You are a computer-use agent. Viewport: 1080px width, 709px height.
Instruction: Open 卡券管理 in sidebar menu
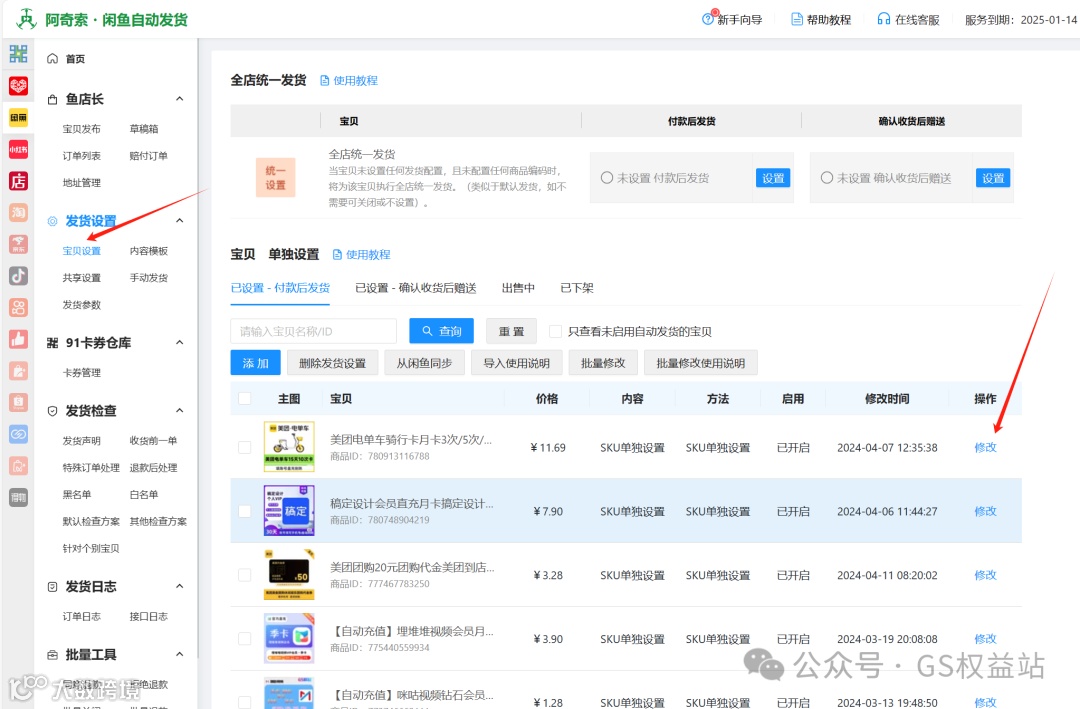point(81,373)
